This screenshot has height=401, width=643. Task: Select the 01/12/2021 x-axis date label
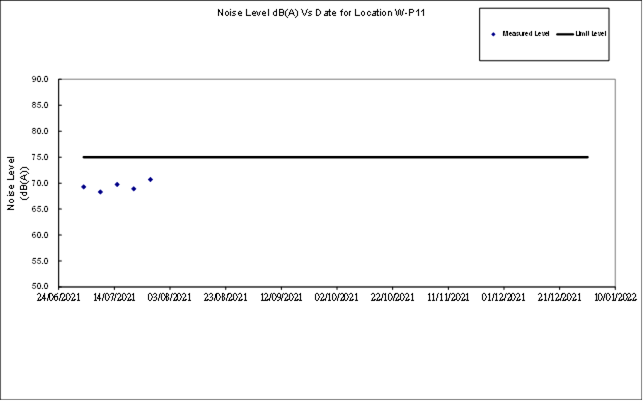(x=502, y=297)
